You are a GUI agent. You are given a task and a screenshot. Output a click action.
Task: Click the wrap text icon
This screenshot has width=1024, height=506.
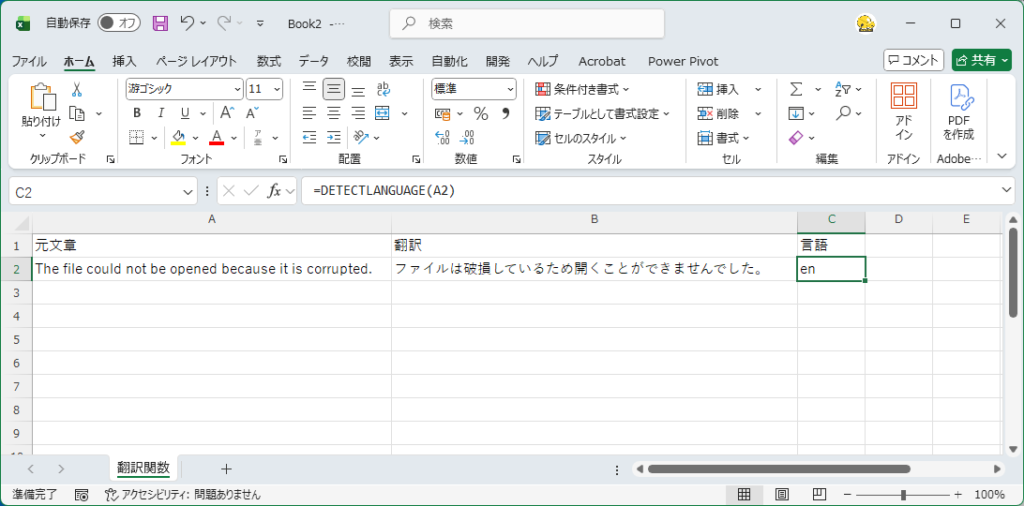(x=383, y=89)
